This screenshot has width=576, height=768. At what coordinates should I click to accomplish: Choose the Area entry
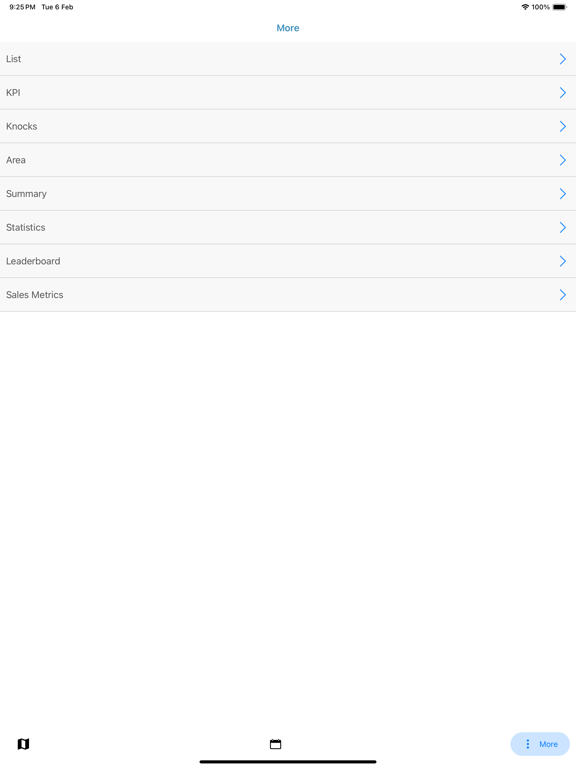point(288,160)
